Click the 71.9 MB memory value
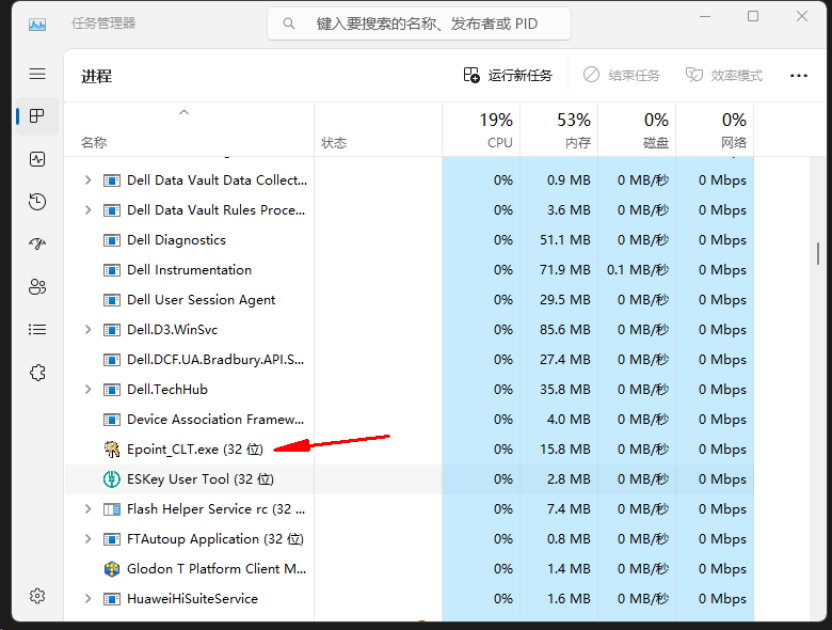832x630 pixels. 565,270
